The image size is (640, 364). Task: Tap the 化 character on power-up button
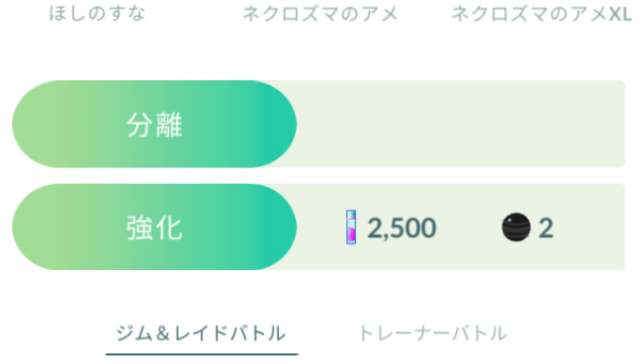169,228
